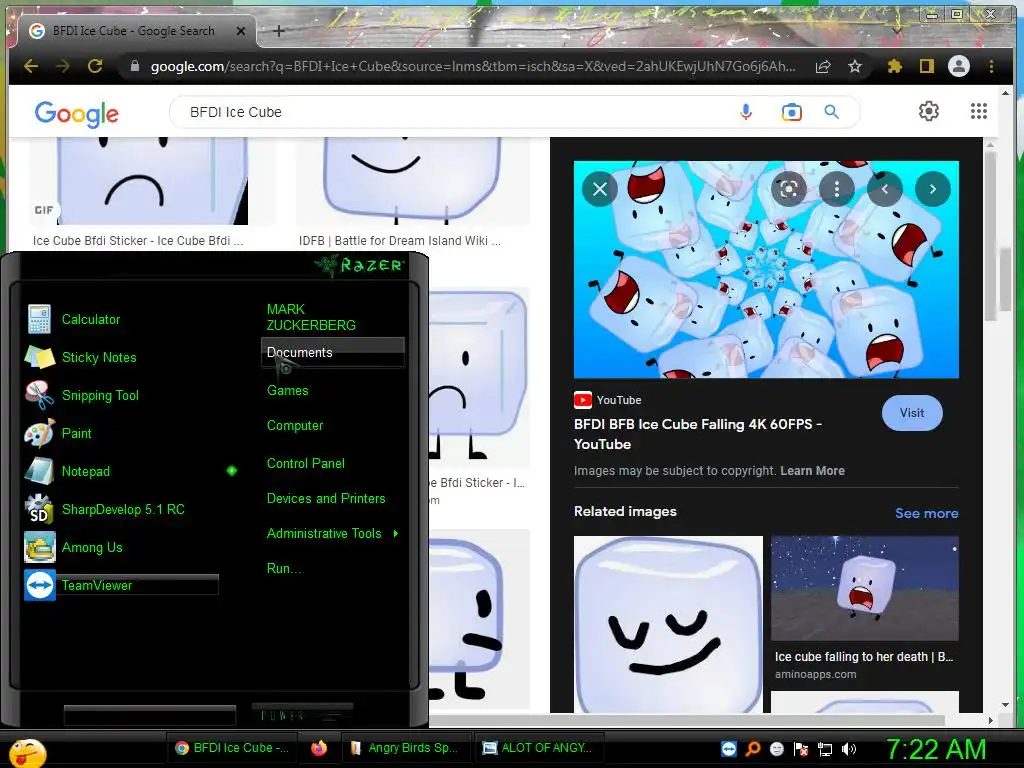Open Firefox from the taskbar
Image resolution: width=1024 pixels, height=768 pixels.
pyautogui.click(x=319, y=748)
